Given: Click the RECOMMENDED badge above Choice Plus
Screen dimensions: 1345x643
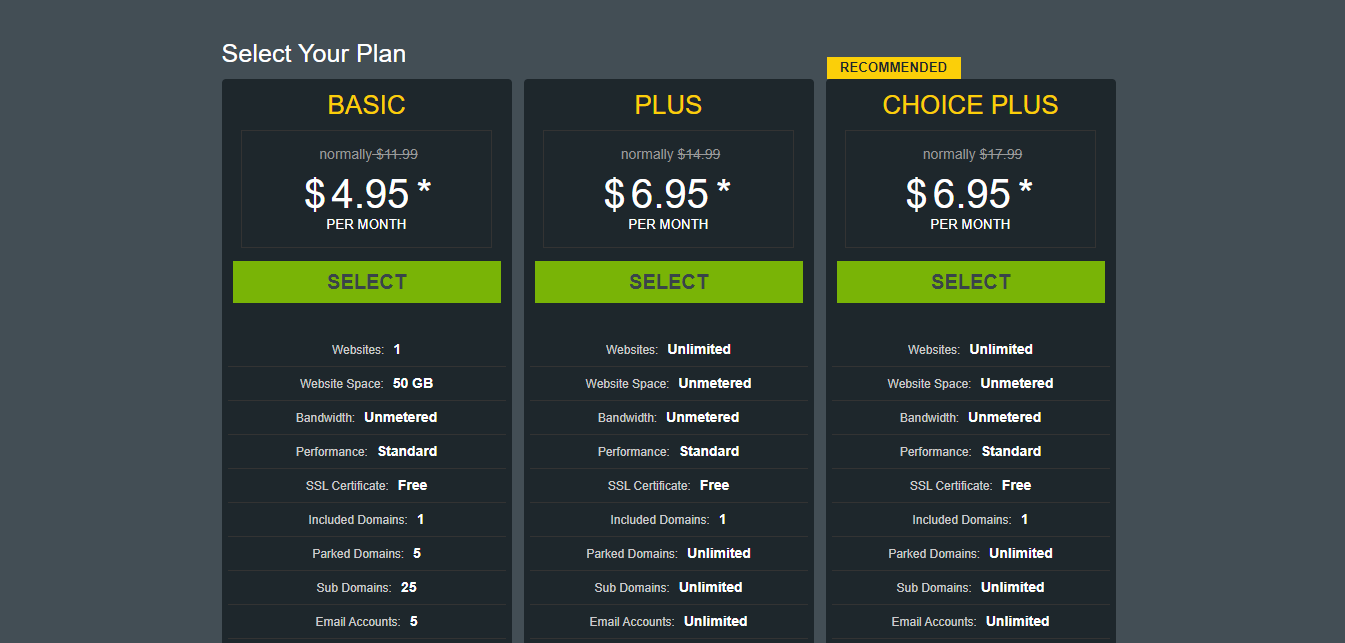Looking at the screenshot, I should (x=894, y=68).
